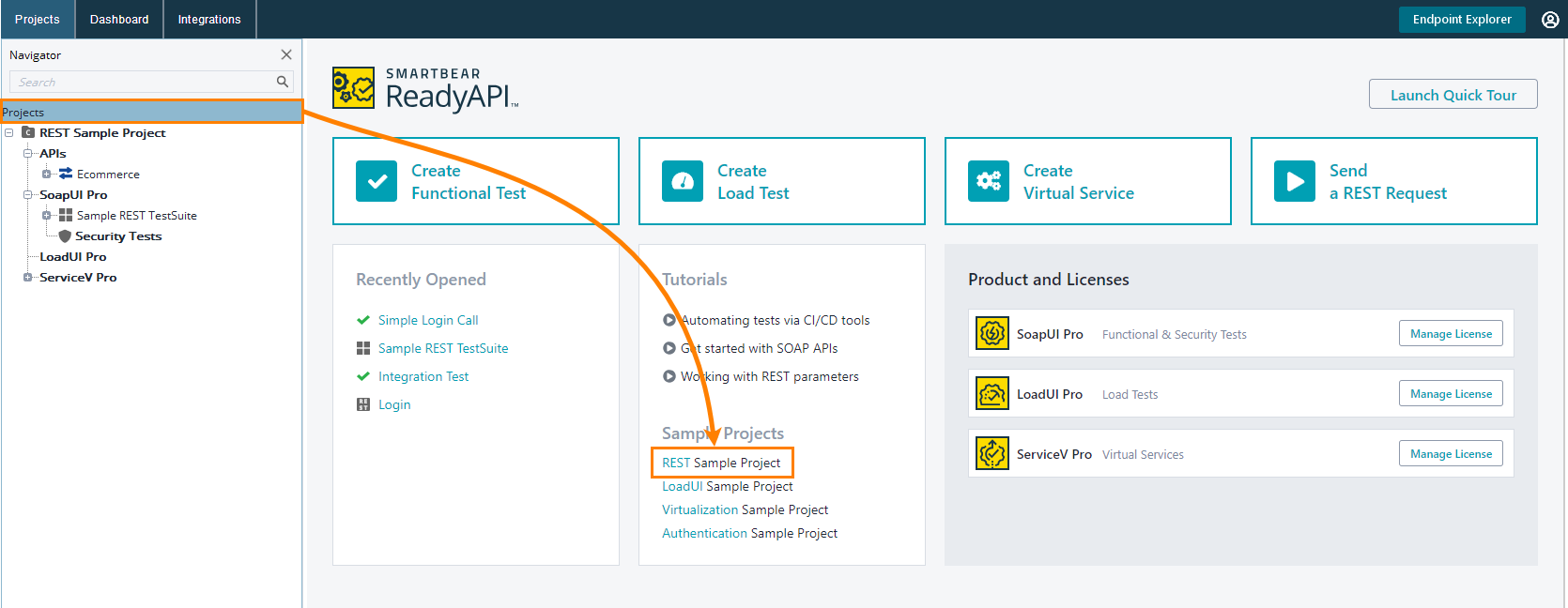The height and width of the screenshot is (608, 1568).
Task: Open the Dashboard tab
Action: click(x=119, y=20)
